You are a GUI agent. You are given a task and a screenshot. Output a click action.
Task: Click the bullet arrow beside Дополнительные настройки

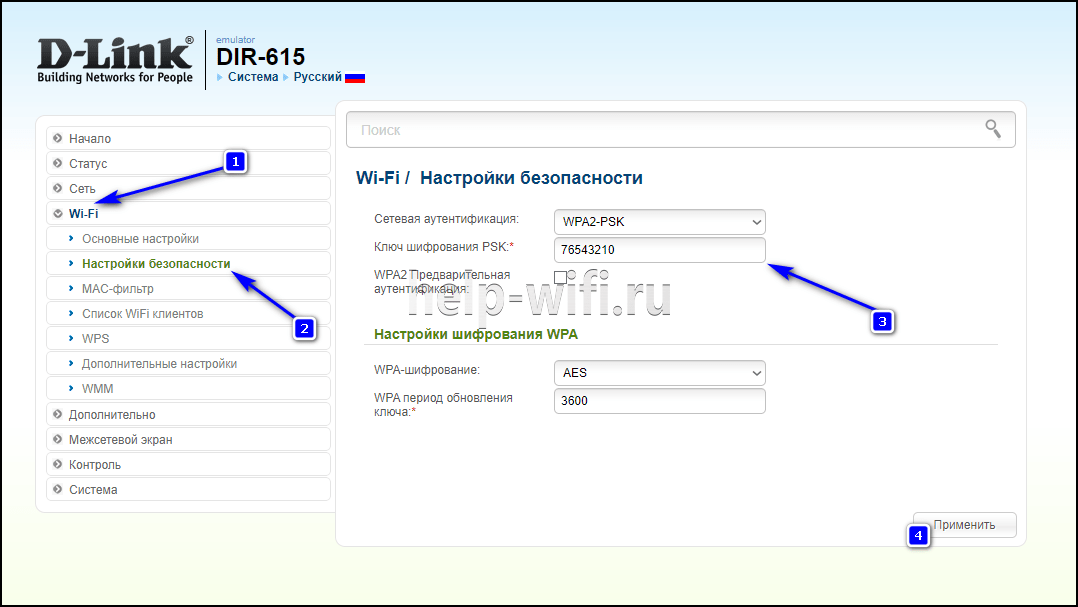pyautogui.click(x=71, y=364)
